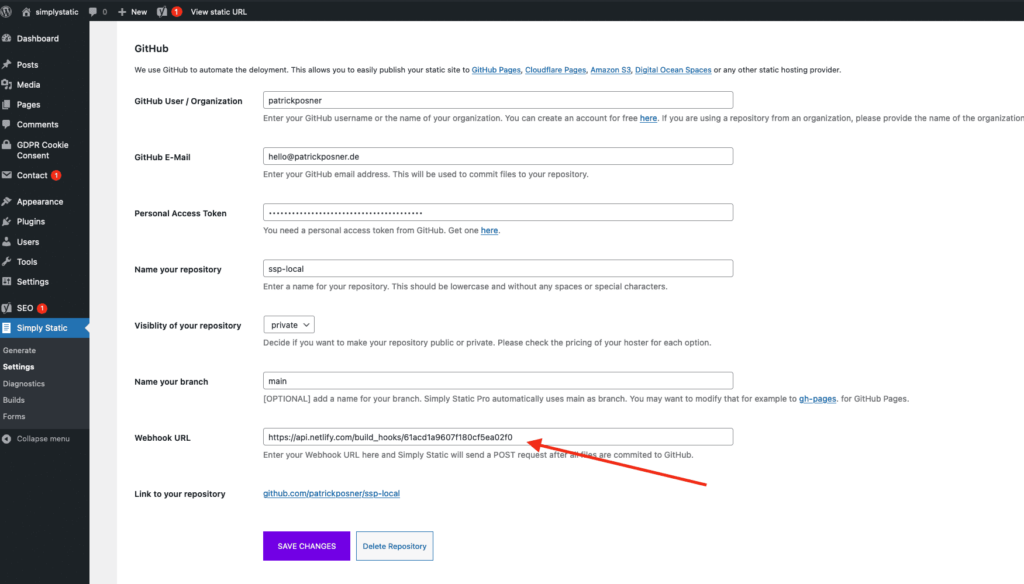Click the Yoast SEO icon in admin bar

click(162, 12)
